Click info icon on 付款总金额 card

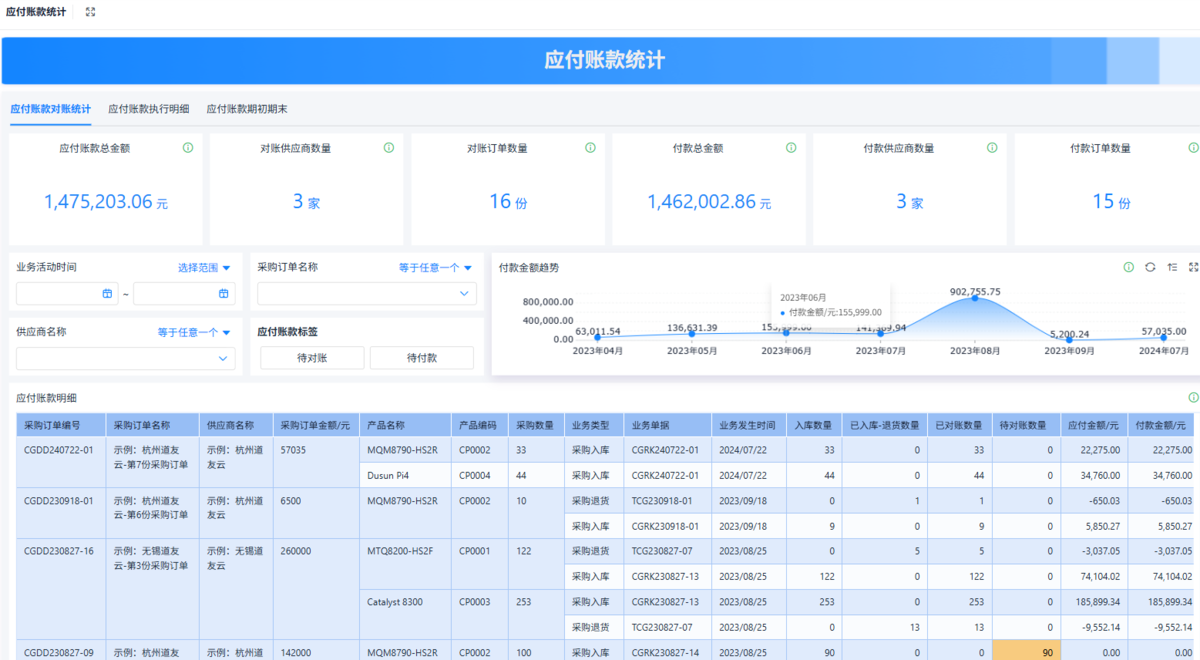791,148
